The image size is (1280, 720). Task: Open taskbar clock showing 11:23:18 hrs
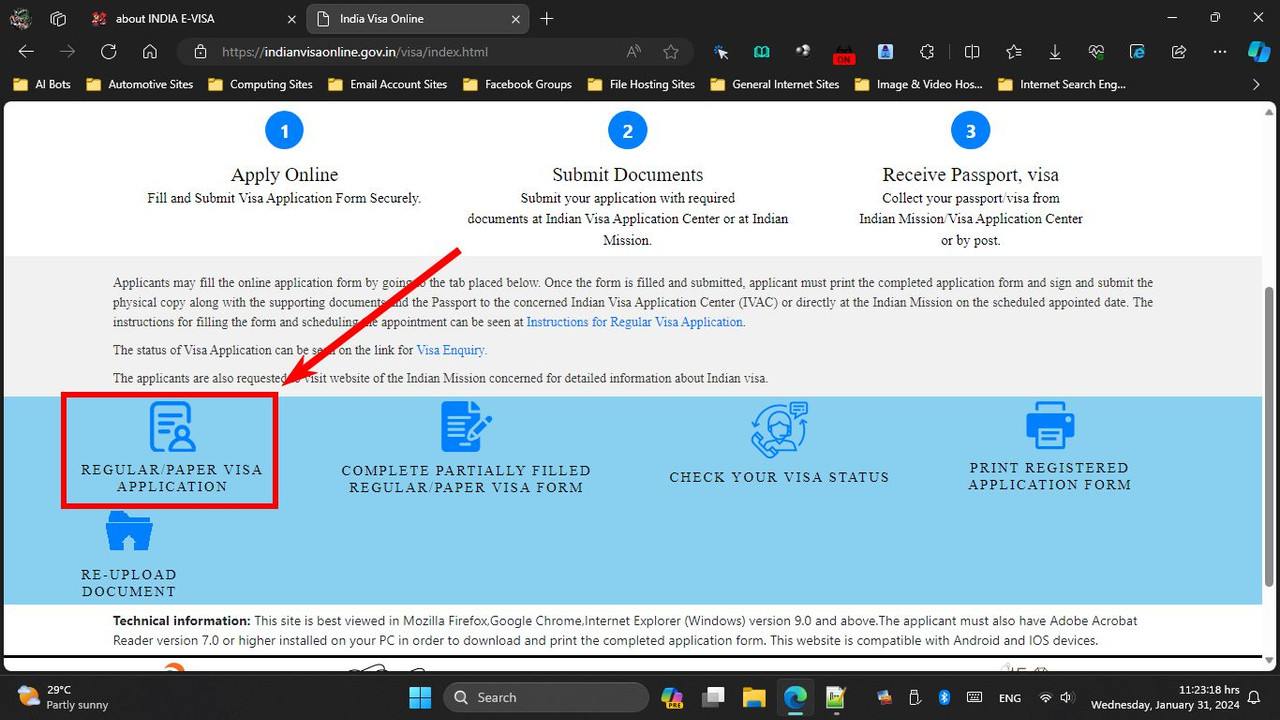point(1166,697)
